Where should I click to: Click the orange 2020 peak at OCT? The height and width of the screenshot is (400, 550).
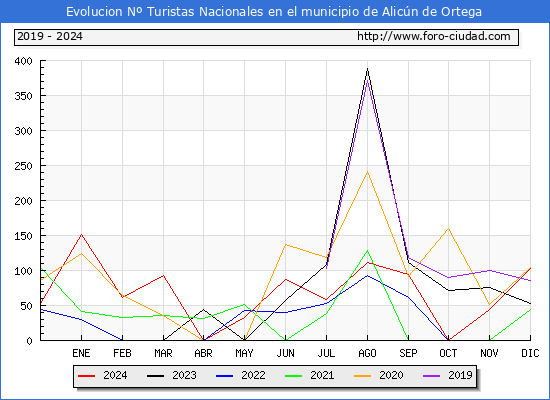[448, 228]
